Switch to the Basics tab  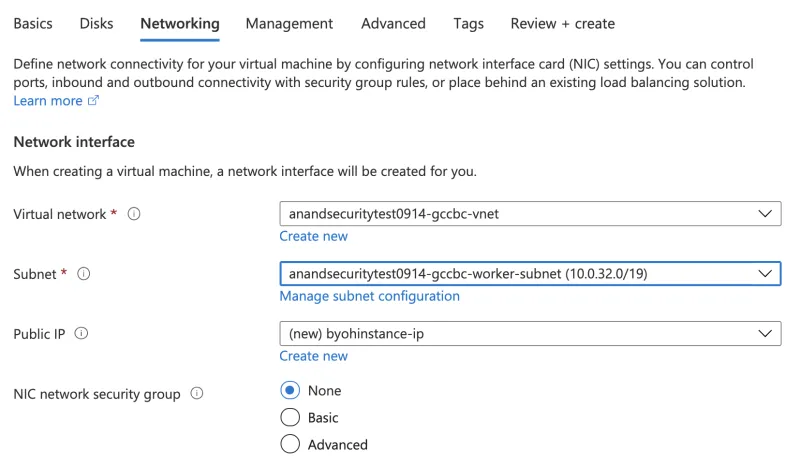(x=33, y=23)
